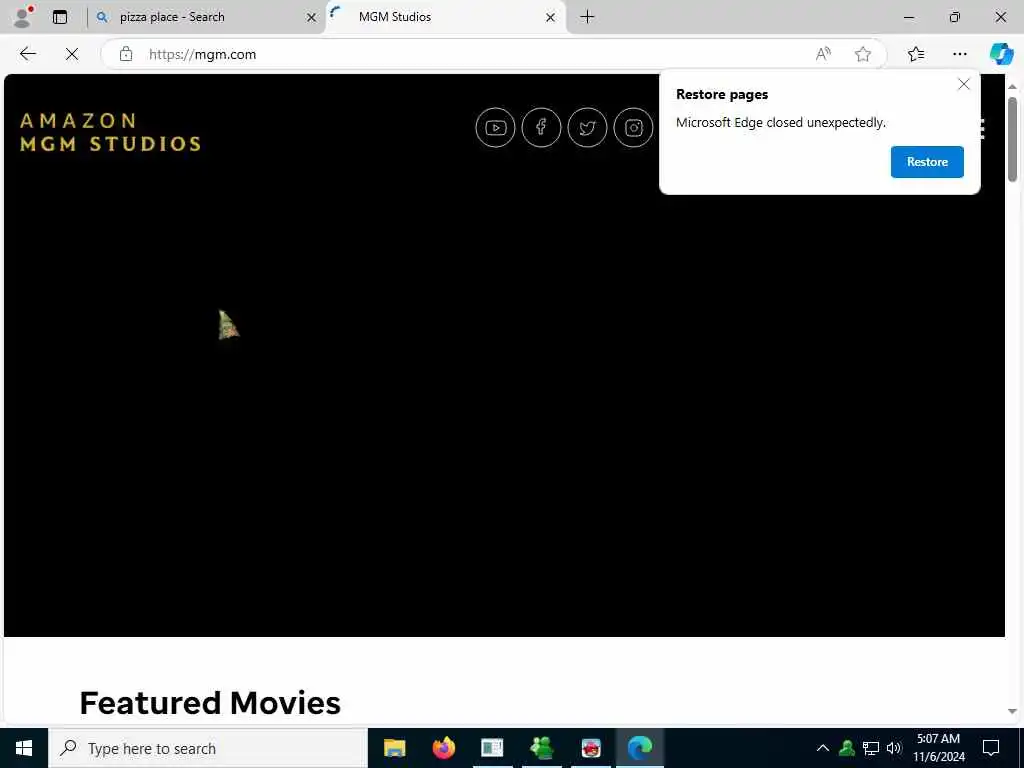View site information lock icon
This screenshot has height=768, width=1024.
tap(126, 54)
